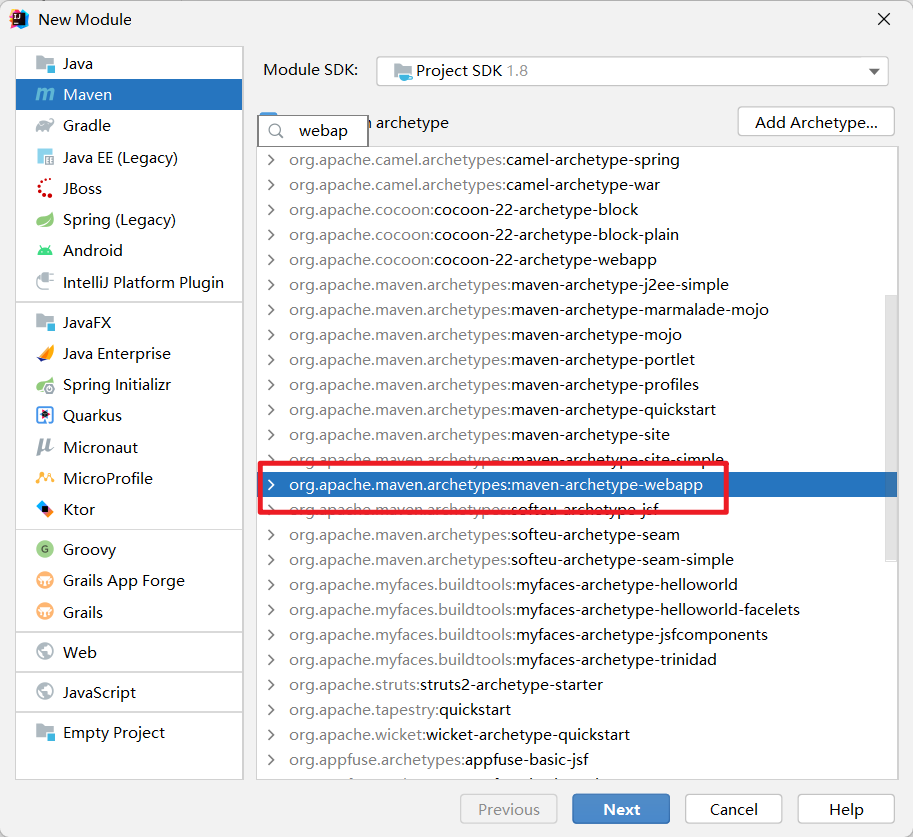Select the JavaScript globe icon
The width and height of the screenshot is (913, 837).
coord(45,691)
